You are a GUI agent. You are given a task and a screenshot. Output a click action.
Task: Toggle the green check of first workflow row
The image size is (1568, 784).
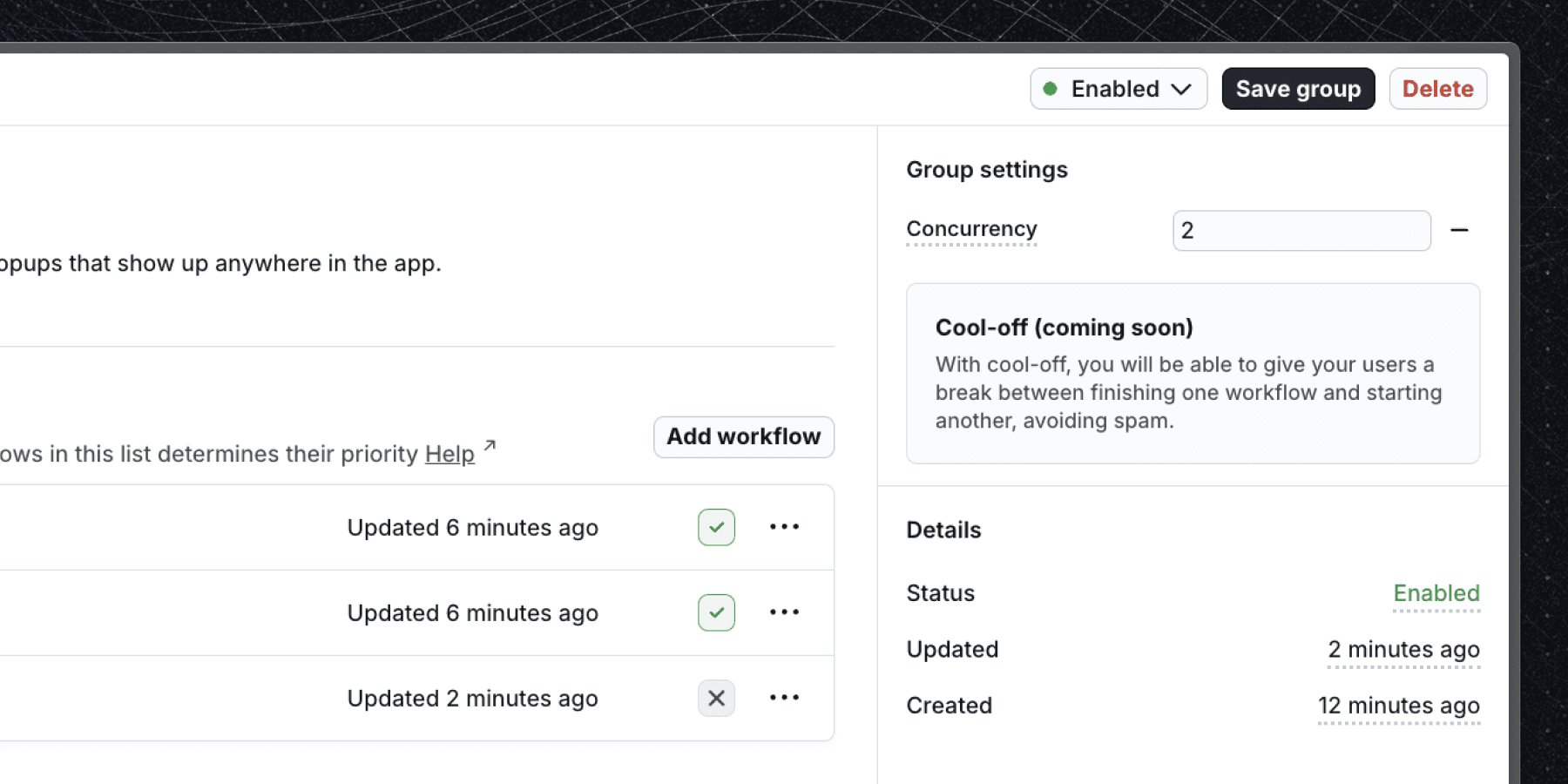(716, 527)
